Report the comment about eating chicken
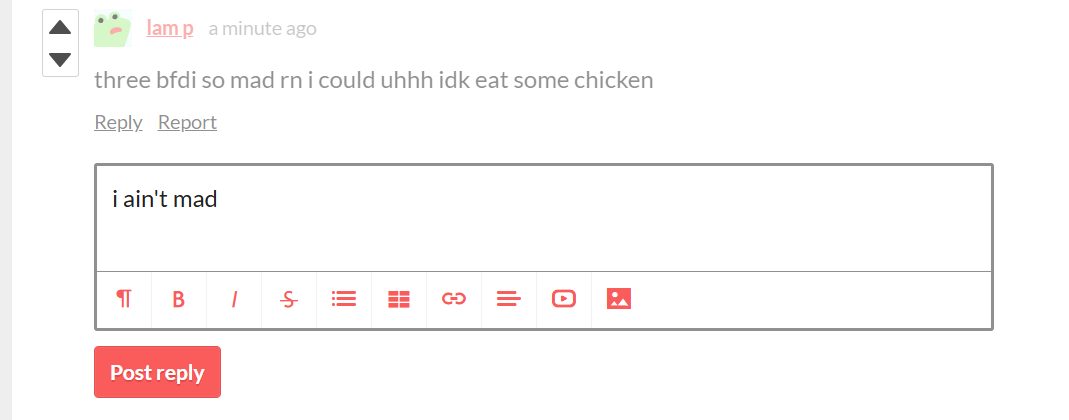Viewport: 1069px width, 420px height. (x=187, y=122)
